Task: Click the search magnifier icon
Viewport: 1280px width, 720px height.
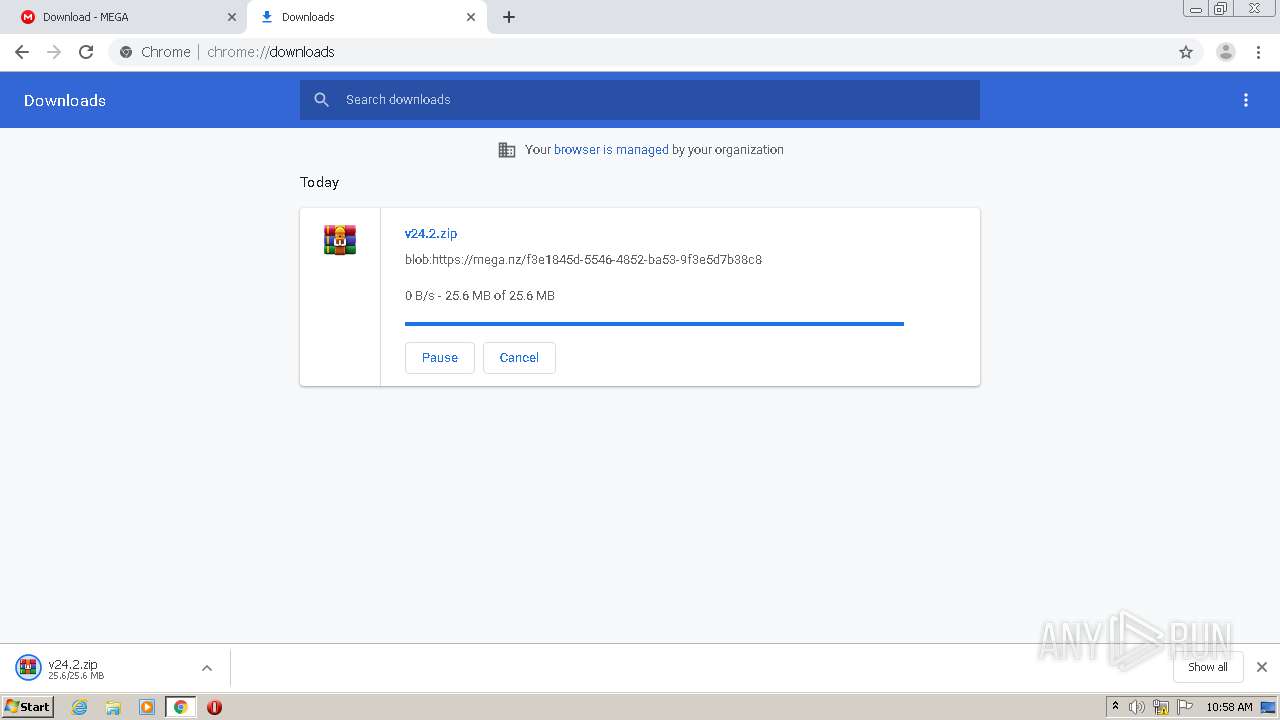Action: [x=321, y=100]
